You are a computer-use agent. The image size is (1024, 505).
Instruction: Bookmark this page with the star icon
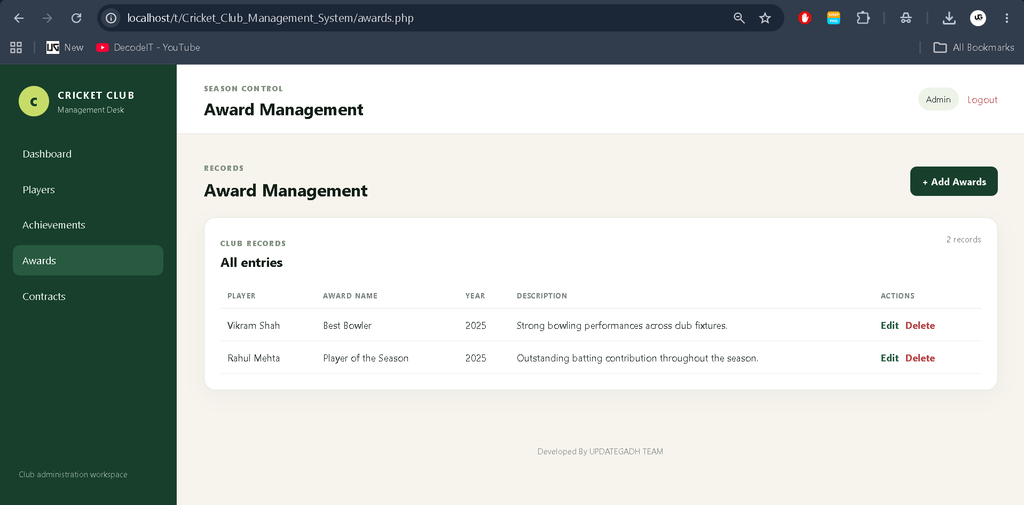coord(765,18)
